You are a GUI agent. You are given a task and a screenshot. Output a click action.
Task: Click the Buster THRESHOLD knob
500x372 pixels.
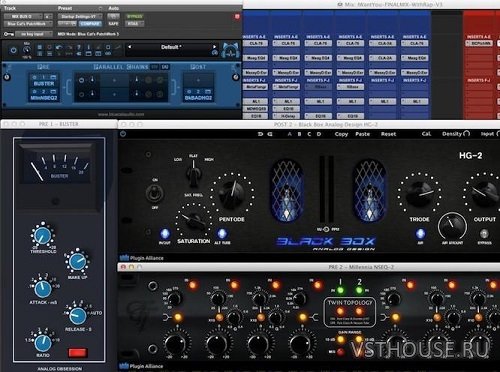[x=42, y=235]
